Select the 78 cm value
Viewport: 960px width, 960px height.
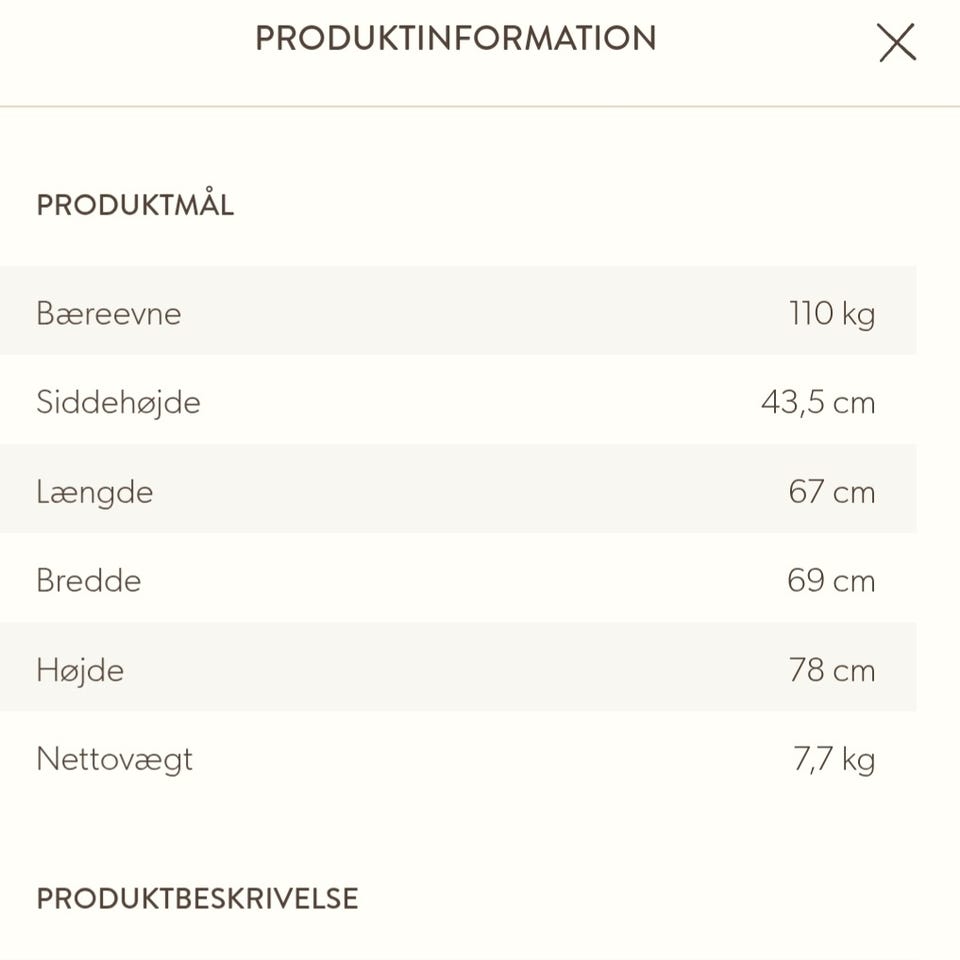point(831,670)
